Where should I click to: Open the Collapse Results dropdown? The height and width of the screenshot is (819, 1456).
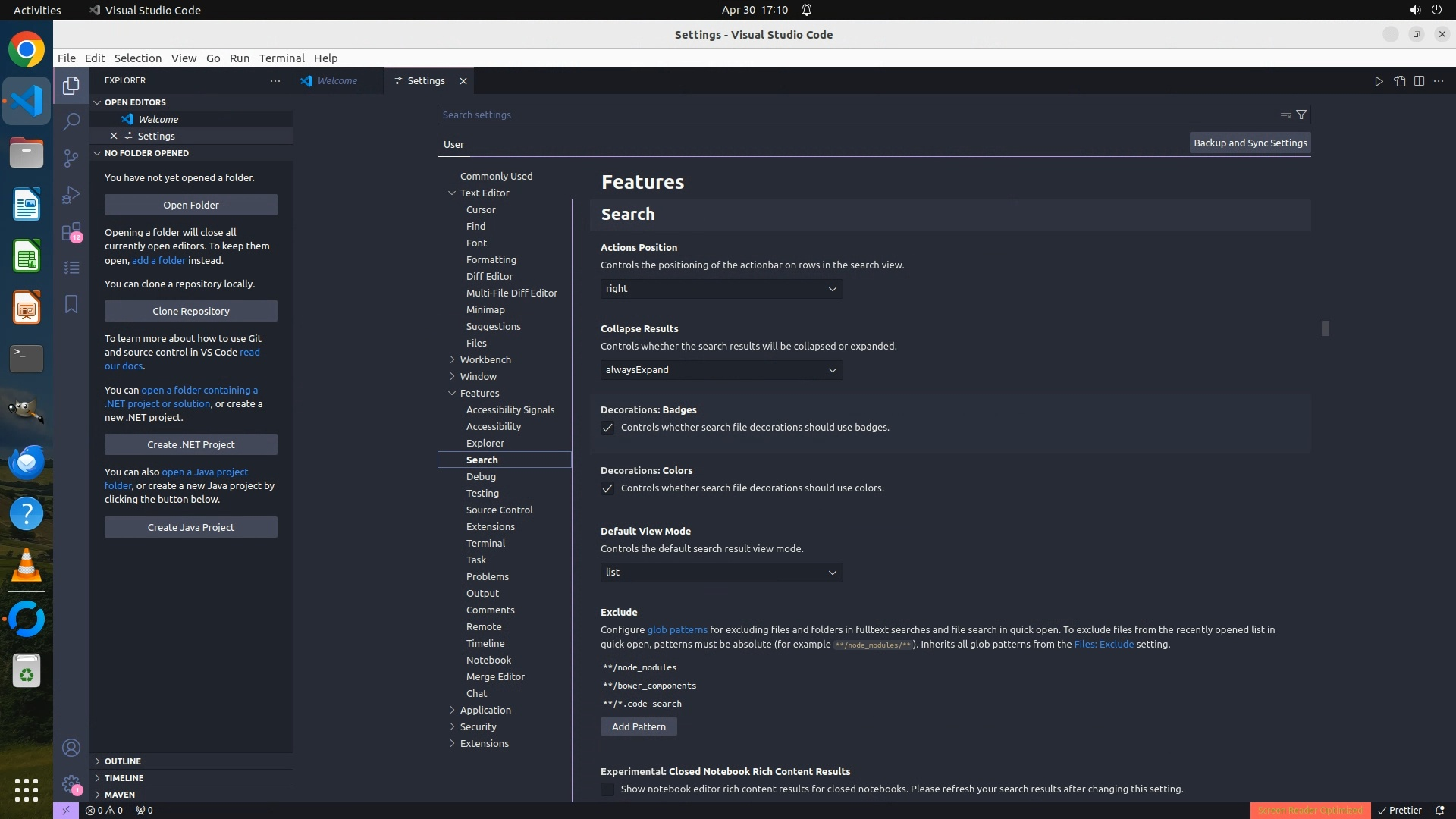pos(721,370)
